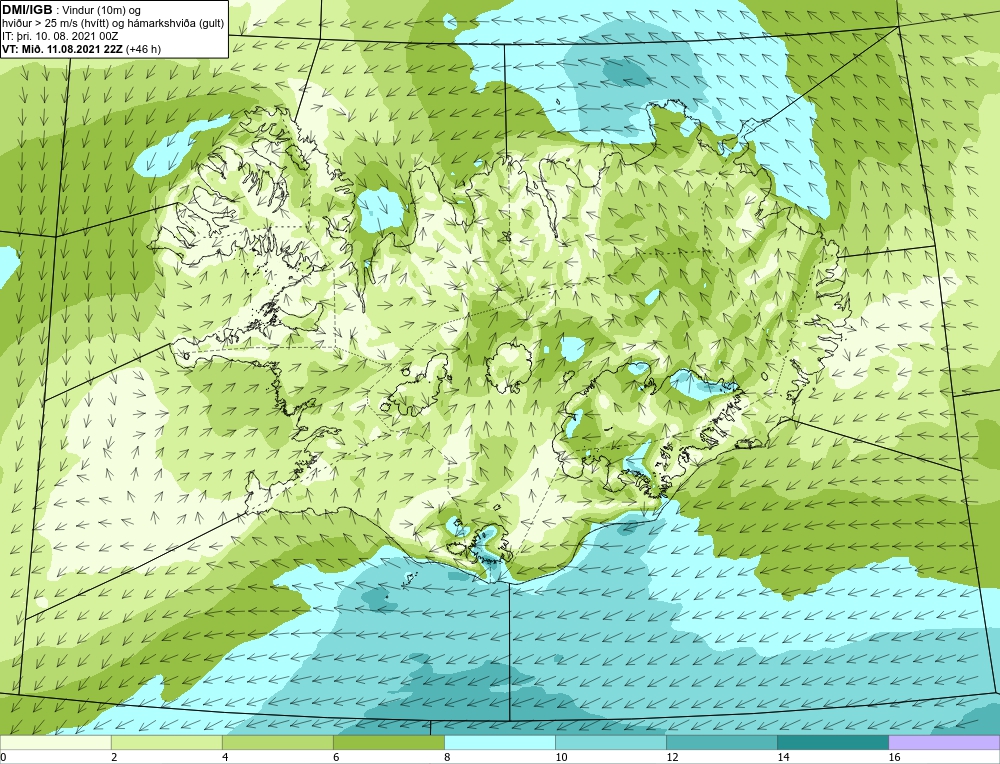1000x764 pixels.
Task: Click the legend value label '8'
Action: tap(447, 757)
